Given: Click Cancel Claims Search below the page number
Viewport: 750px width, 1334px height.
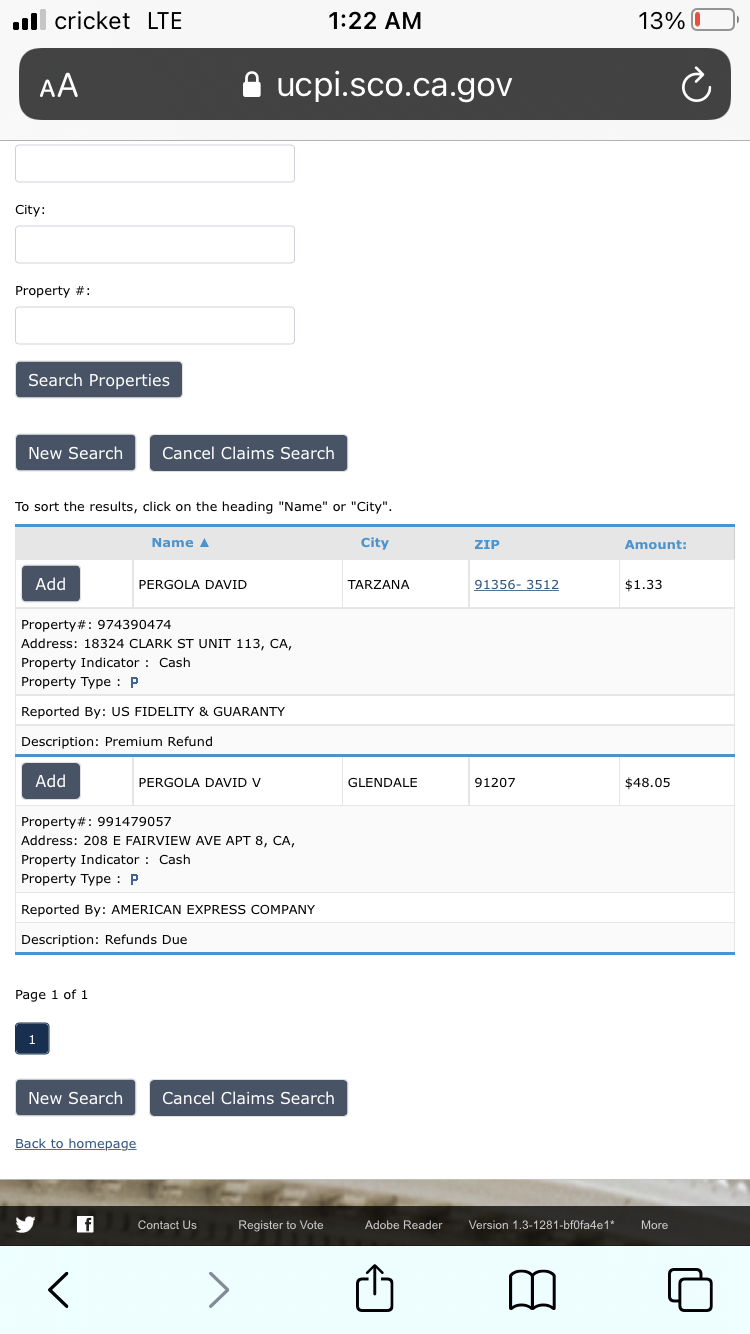Looking at the screenshot, I should click(248, 1098).
